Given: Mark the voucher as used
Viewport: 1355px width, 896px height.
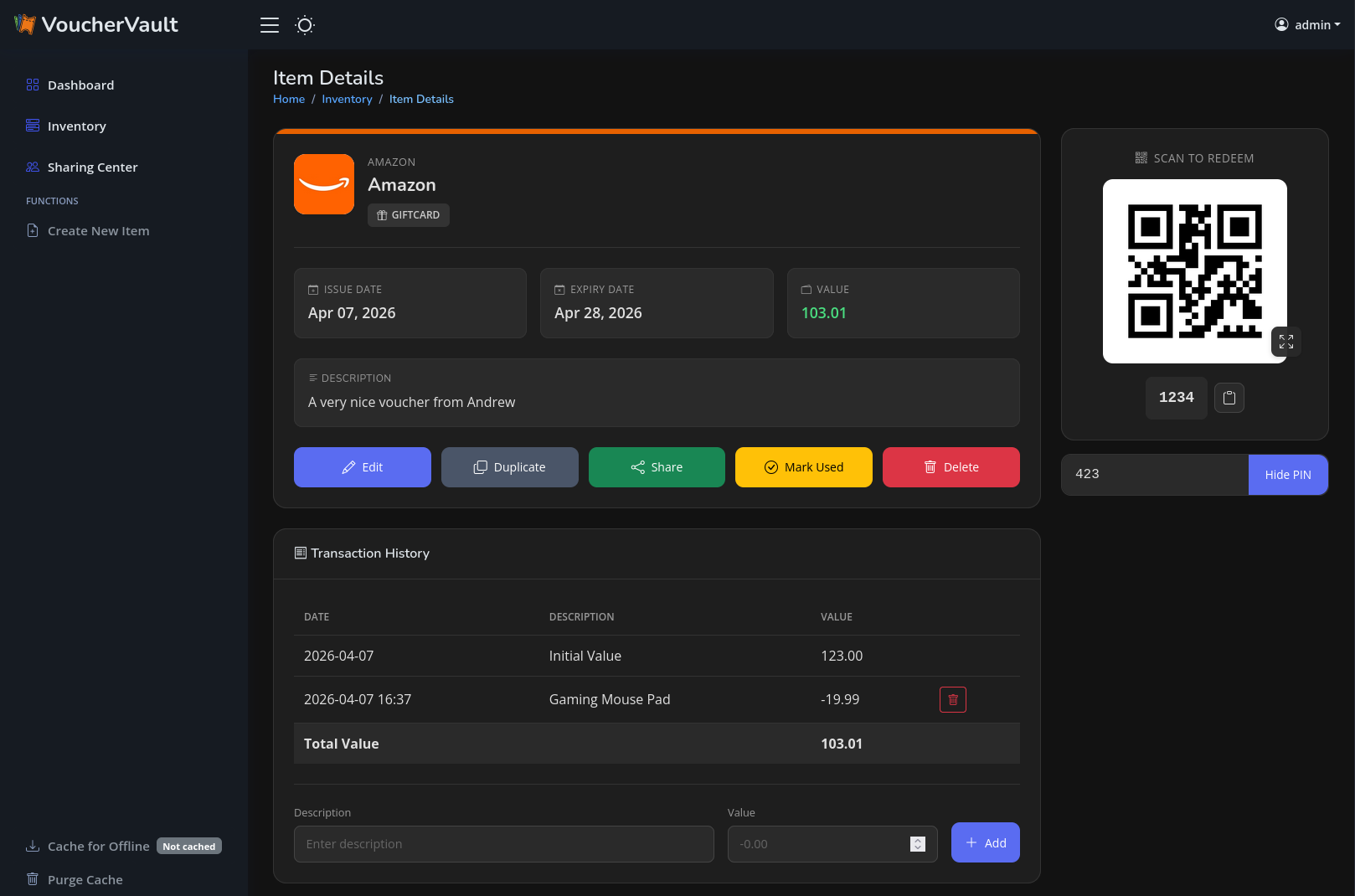Looking at the screenshot, I should [804, 467].
